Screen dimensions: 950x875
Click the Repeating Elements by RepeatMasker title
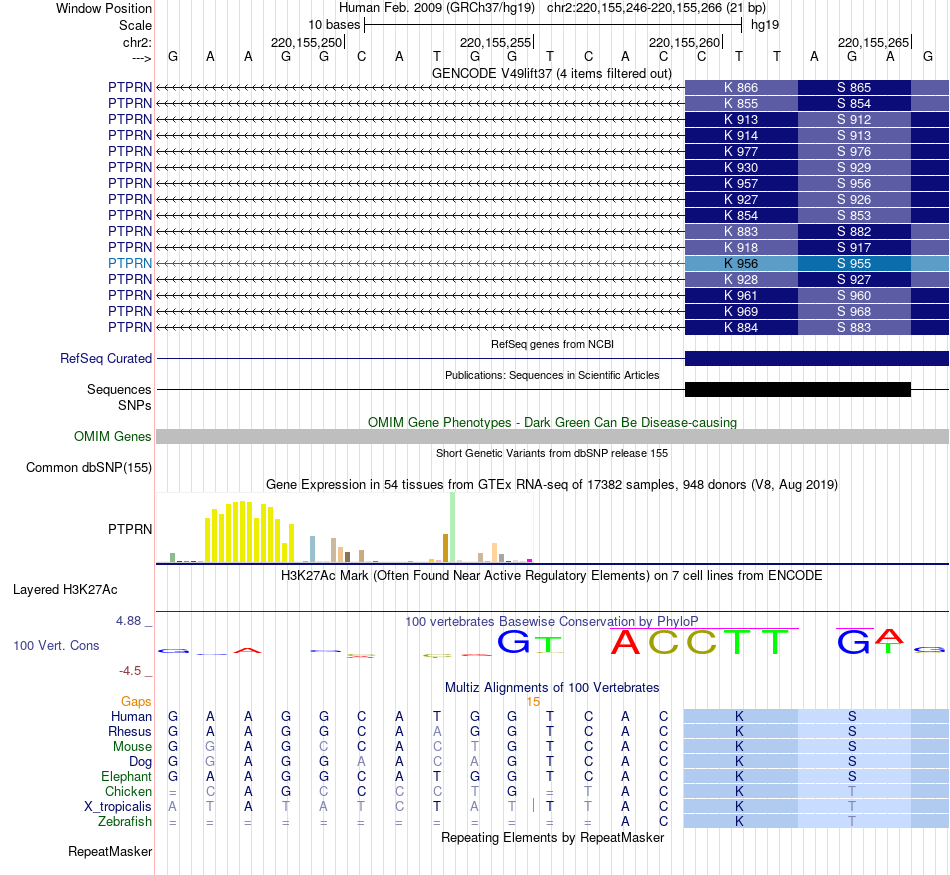[x=553, y=838]
